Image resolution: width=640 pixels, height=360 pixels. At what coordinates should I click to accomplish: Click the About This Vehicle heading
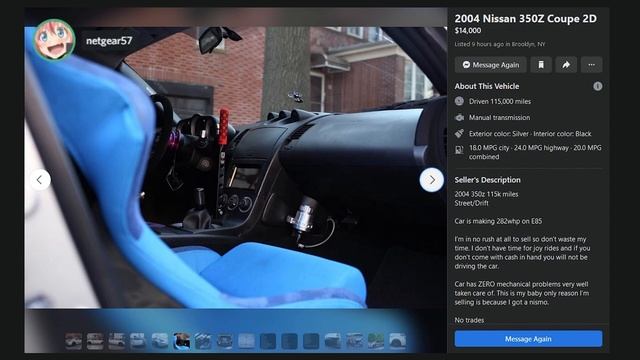pyautogui.click(x=487, y=86)
